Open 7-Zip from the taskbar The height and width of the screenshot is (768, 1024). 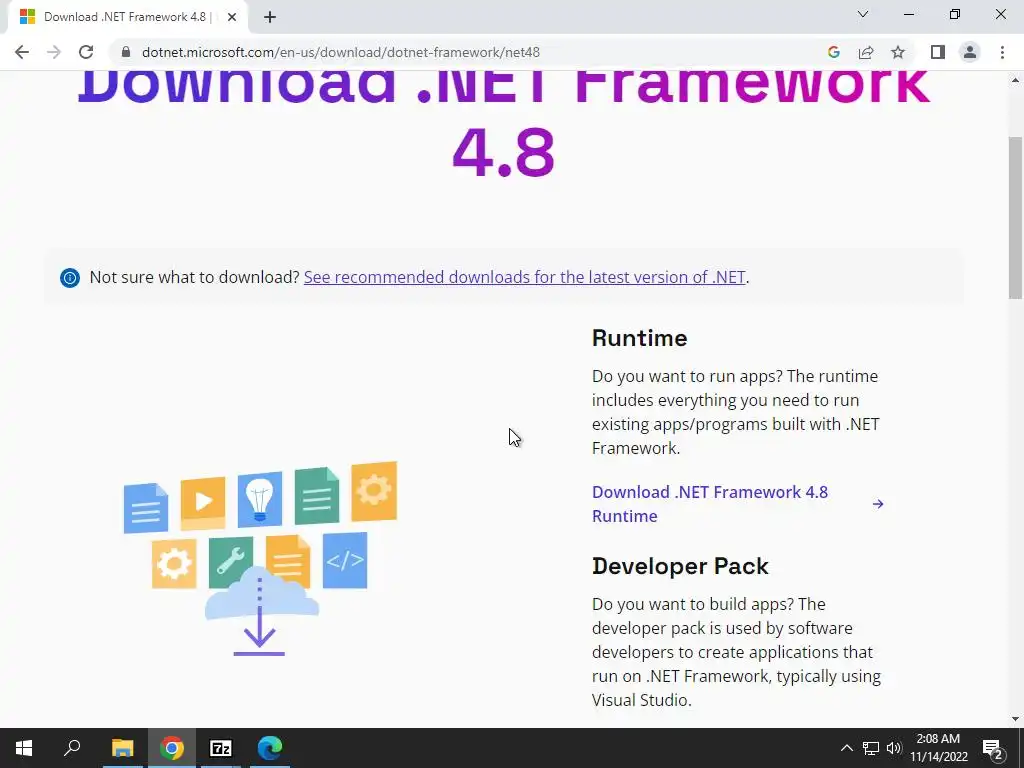coord(221,748)
